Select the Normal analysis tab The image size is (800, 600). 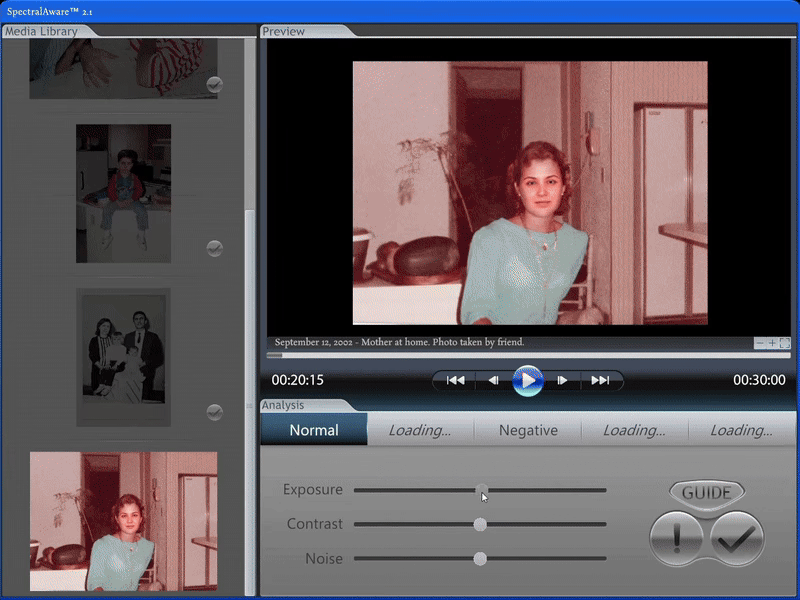coord(314,430)
